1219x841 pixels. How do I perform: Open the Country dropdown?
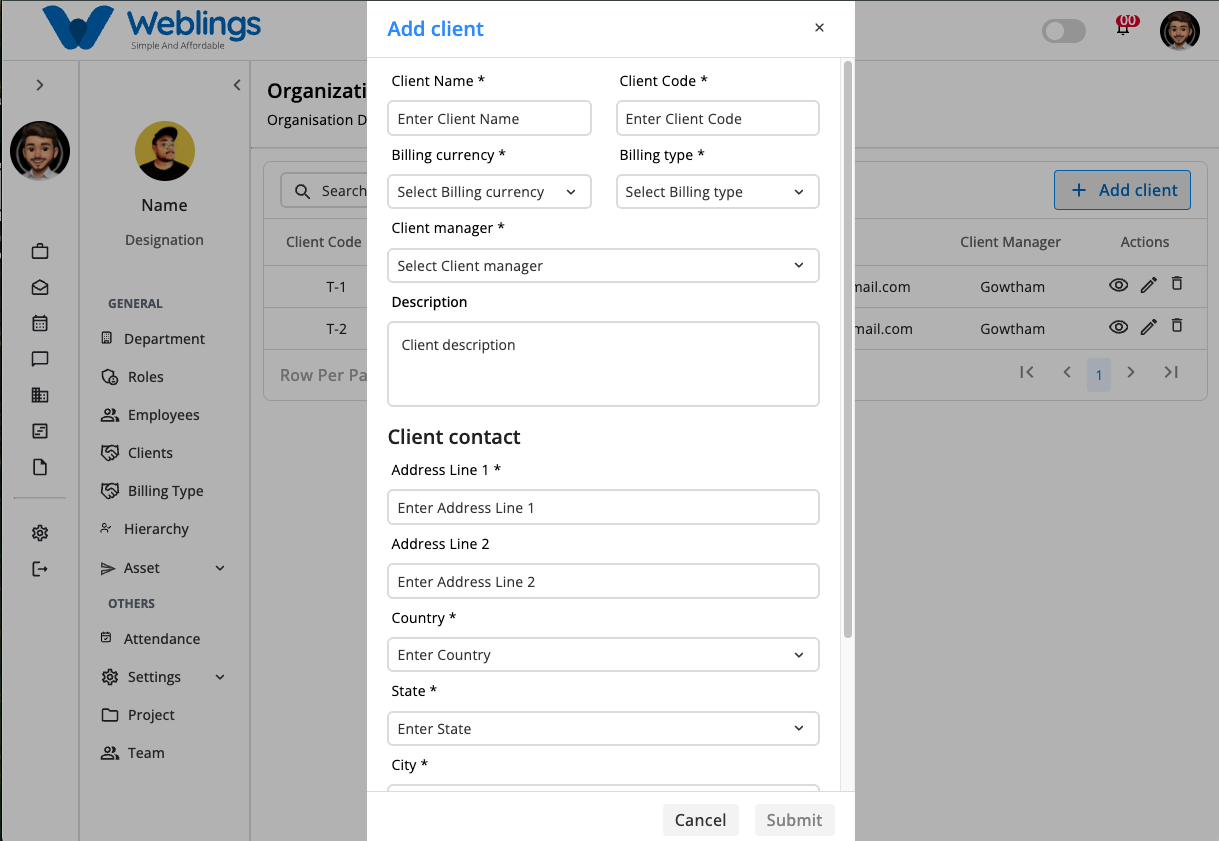tap(603, 655)
